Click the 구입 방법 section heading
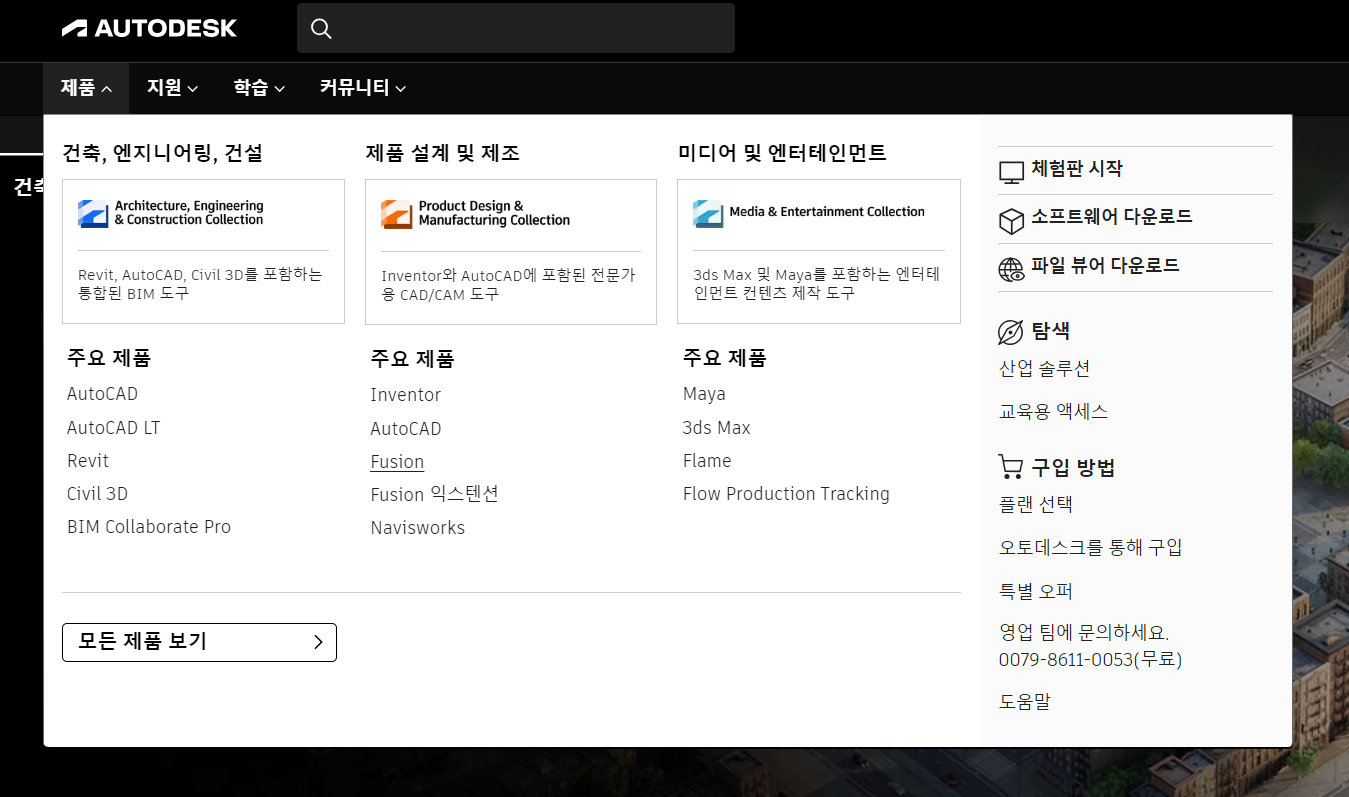This screenshot has width=1349, height=797. click(1073, 467)
